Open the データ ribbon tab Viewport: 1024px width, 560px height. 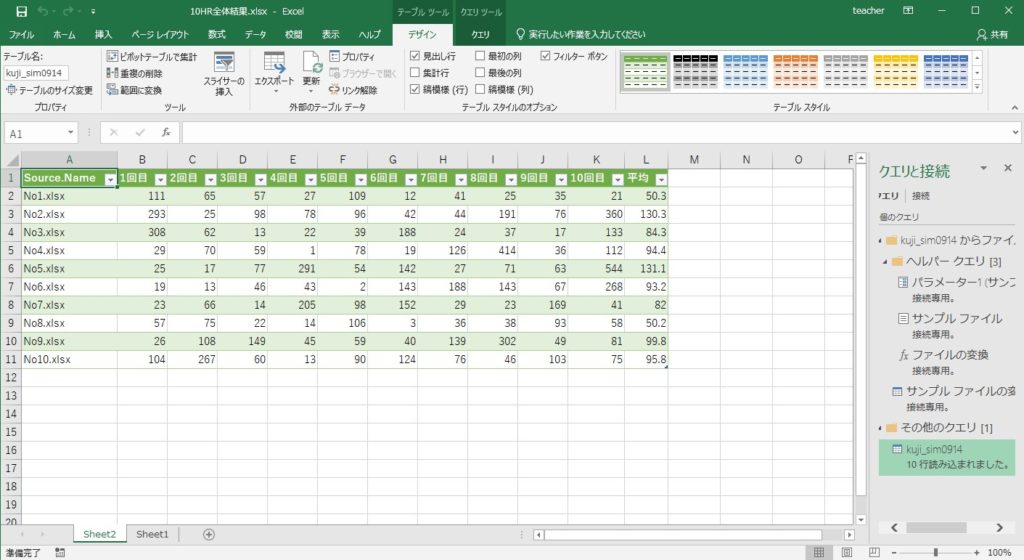click(x=255, y=35)
